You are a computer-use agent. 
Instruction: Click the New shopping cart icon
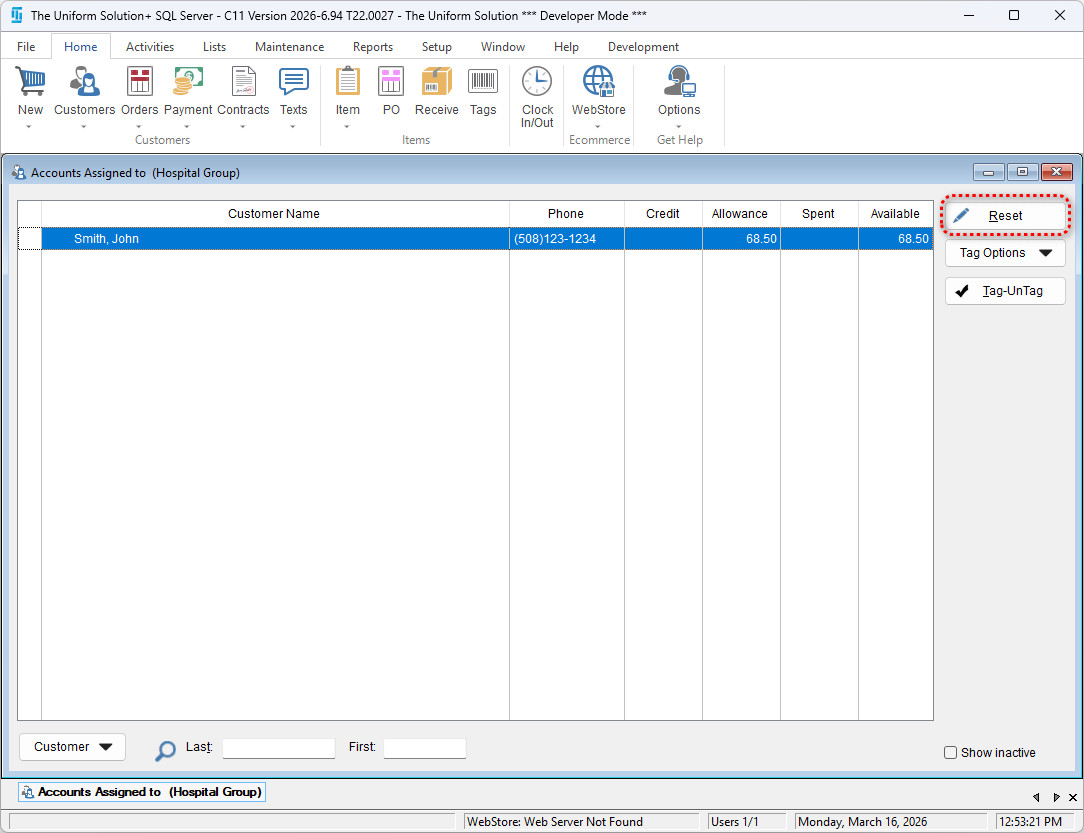pos(30,82)
